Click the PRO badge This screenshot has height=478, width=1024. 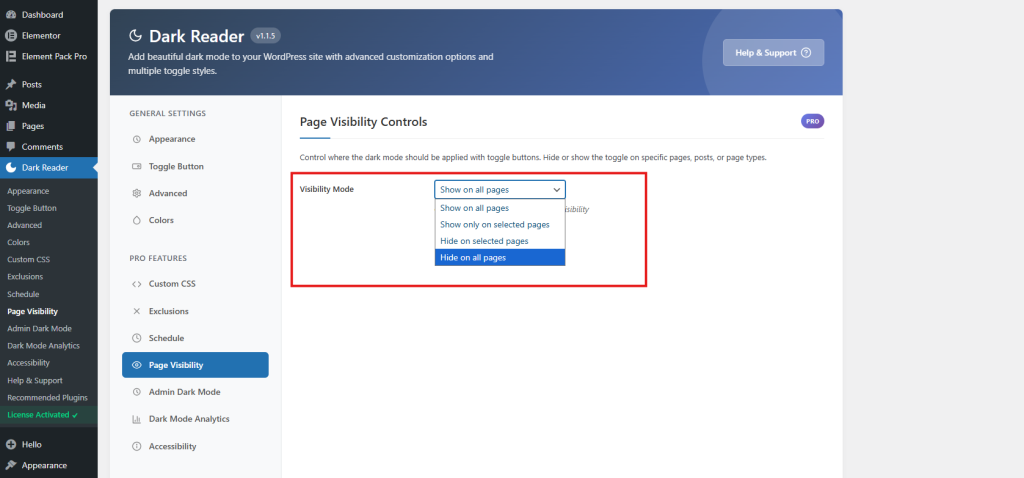click(812, 121)
